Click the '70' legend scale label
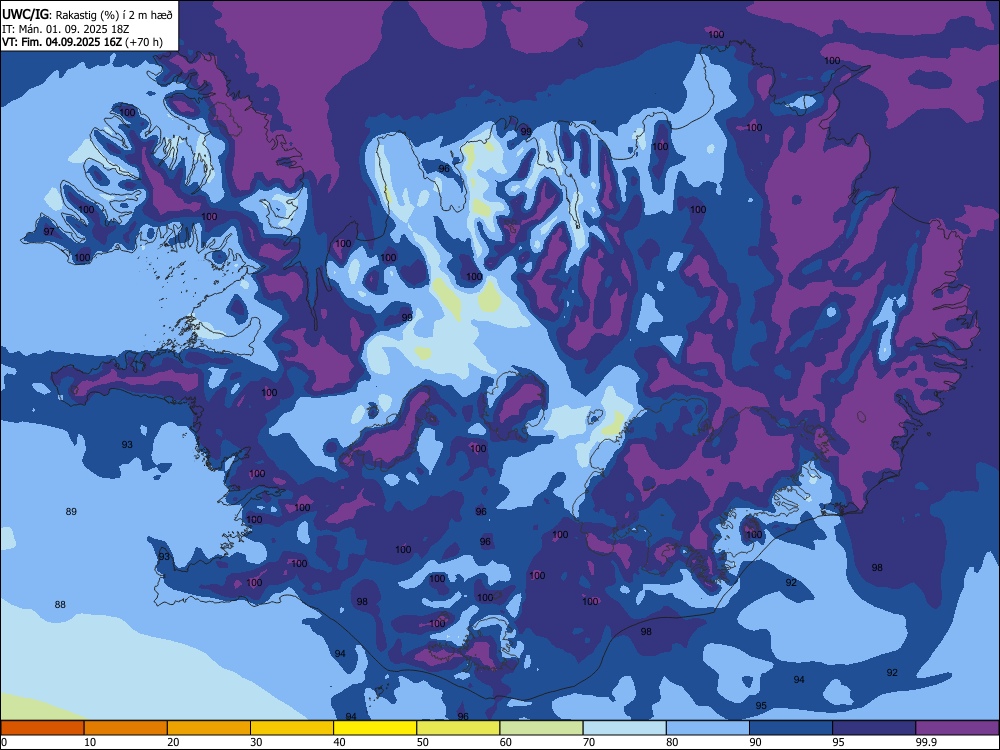Screen dimensions: 1000x750 [589, 742]
